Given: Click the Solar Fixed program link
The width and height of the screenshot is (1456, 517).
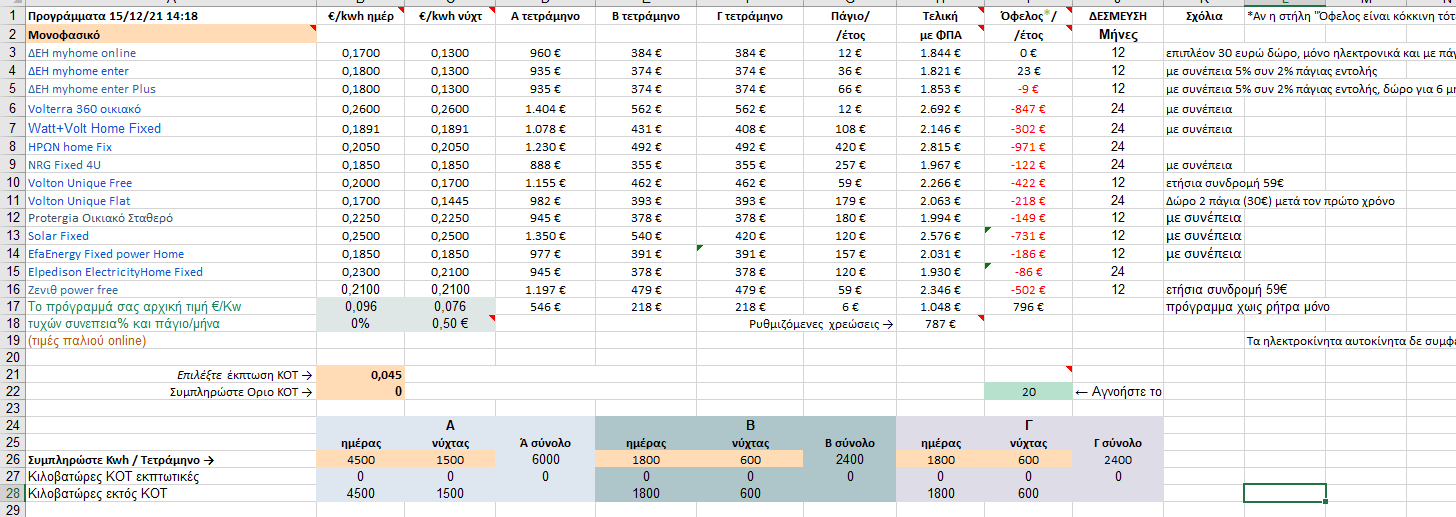Looking at the screenshot, I should (58, 236).
